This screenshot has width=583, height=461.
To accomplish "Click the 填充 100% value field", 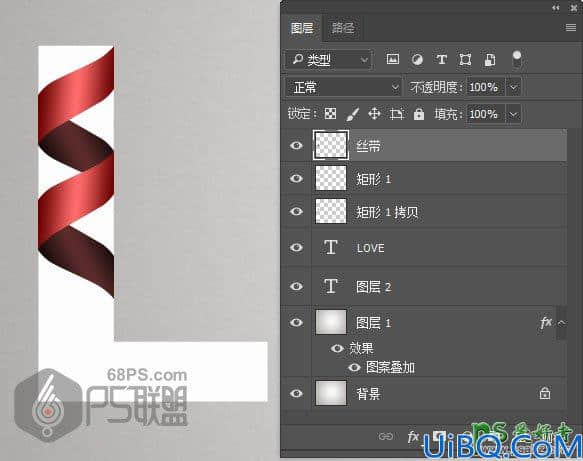I will [485, 114].
